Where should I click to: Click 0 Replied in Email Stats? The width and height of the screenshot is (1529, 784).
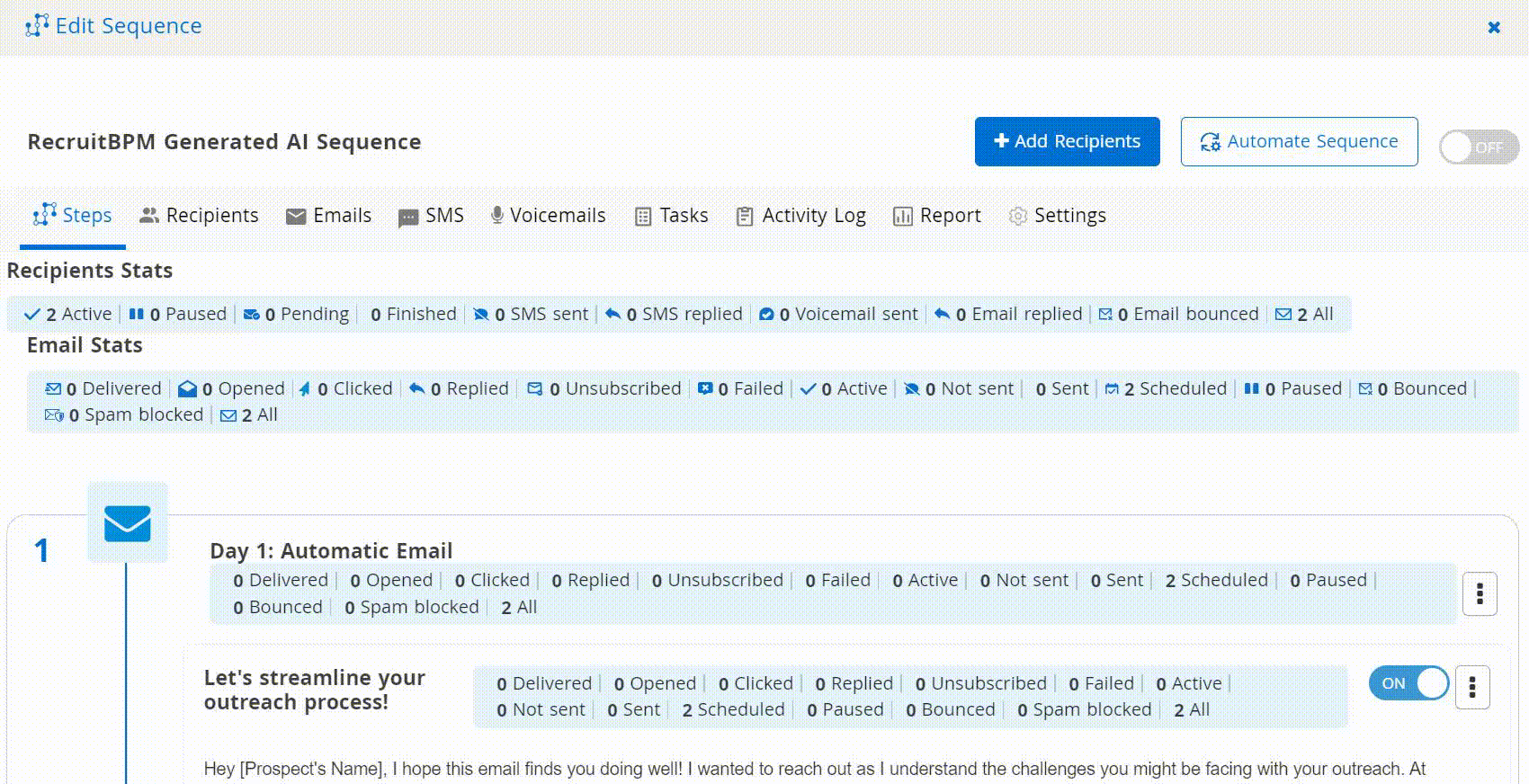click(459, 389)
